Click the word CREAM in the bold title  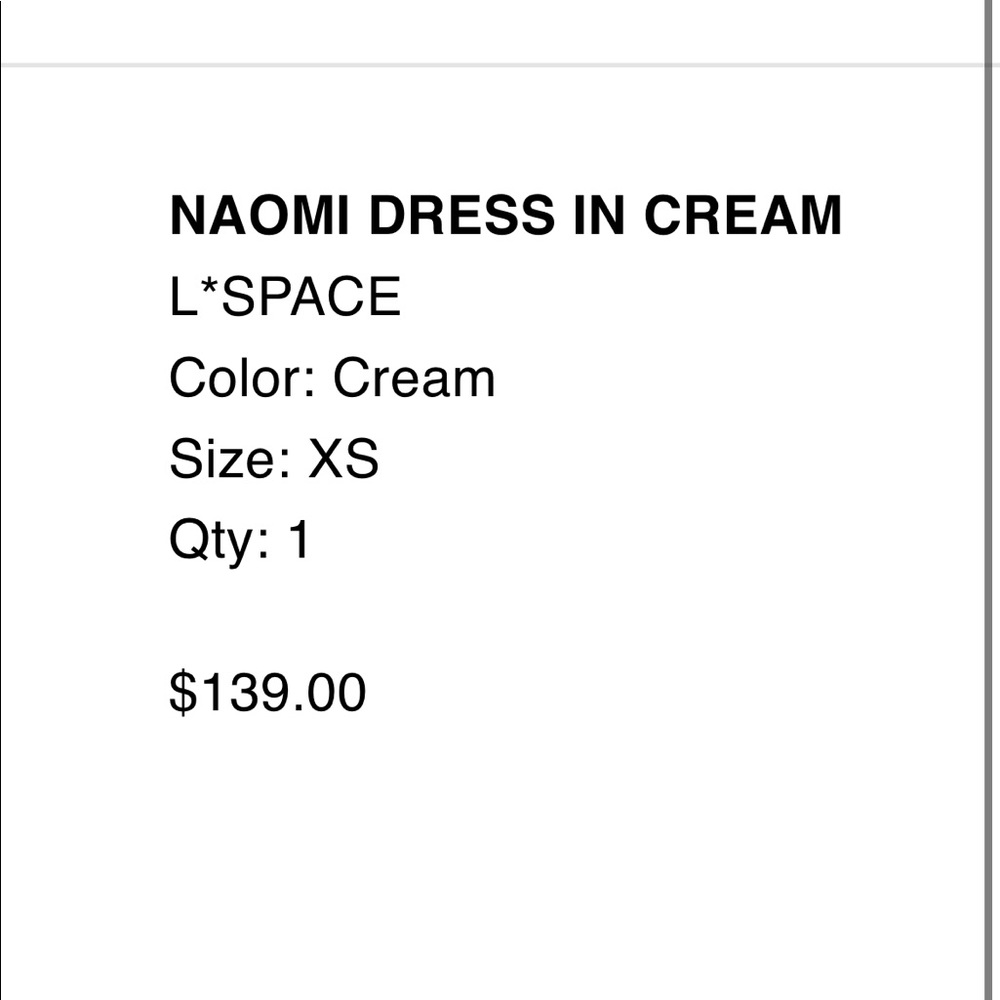coord(743,216)
